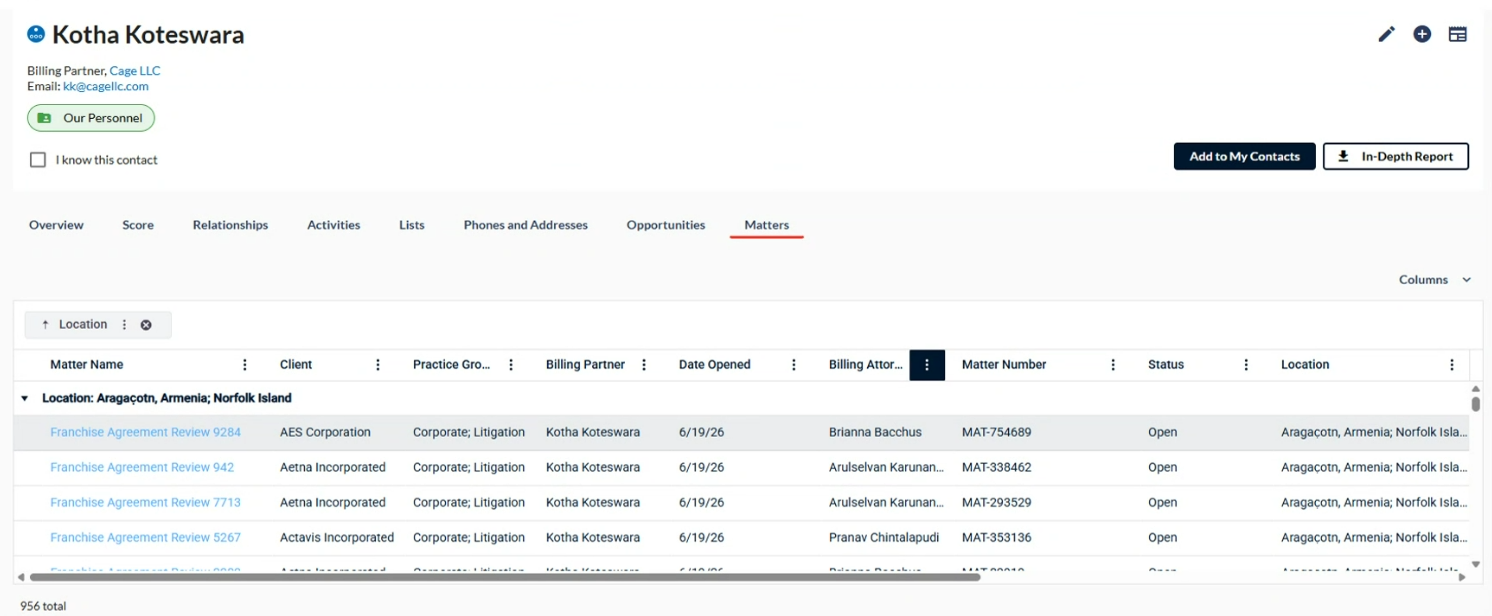Screen dimensions: 1492x616
Task: Click the vertical scrollbar thumb of the table
Action: 1475,404
